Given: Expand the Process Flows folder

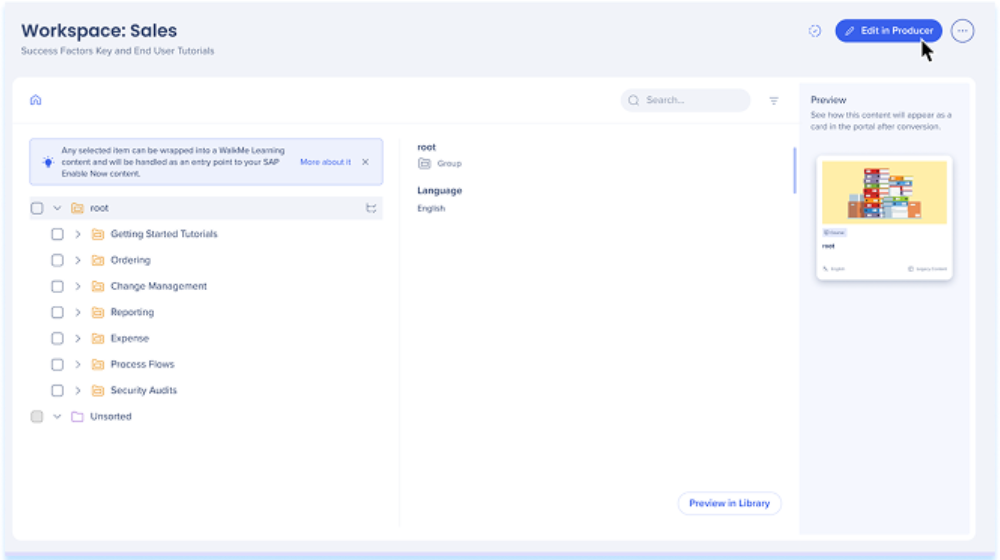Looking at the screenshot, I should point(78,365).
